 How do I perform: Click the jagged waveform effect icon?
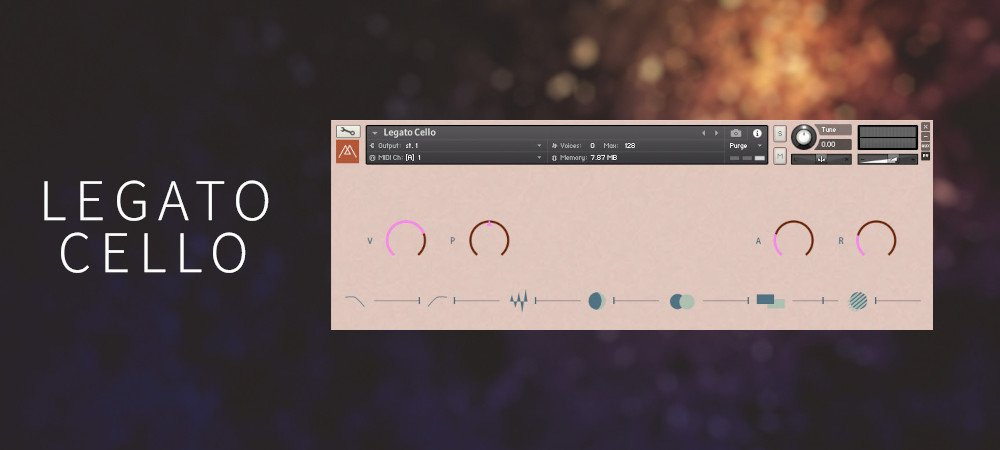[519, 300]
